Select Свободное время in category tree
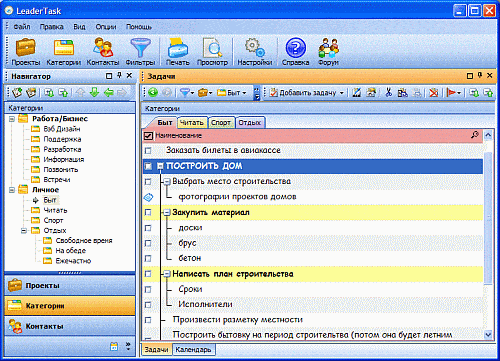 click(x=84, y=241)
